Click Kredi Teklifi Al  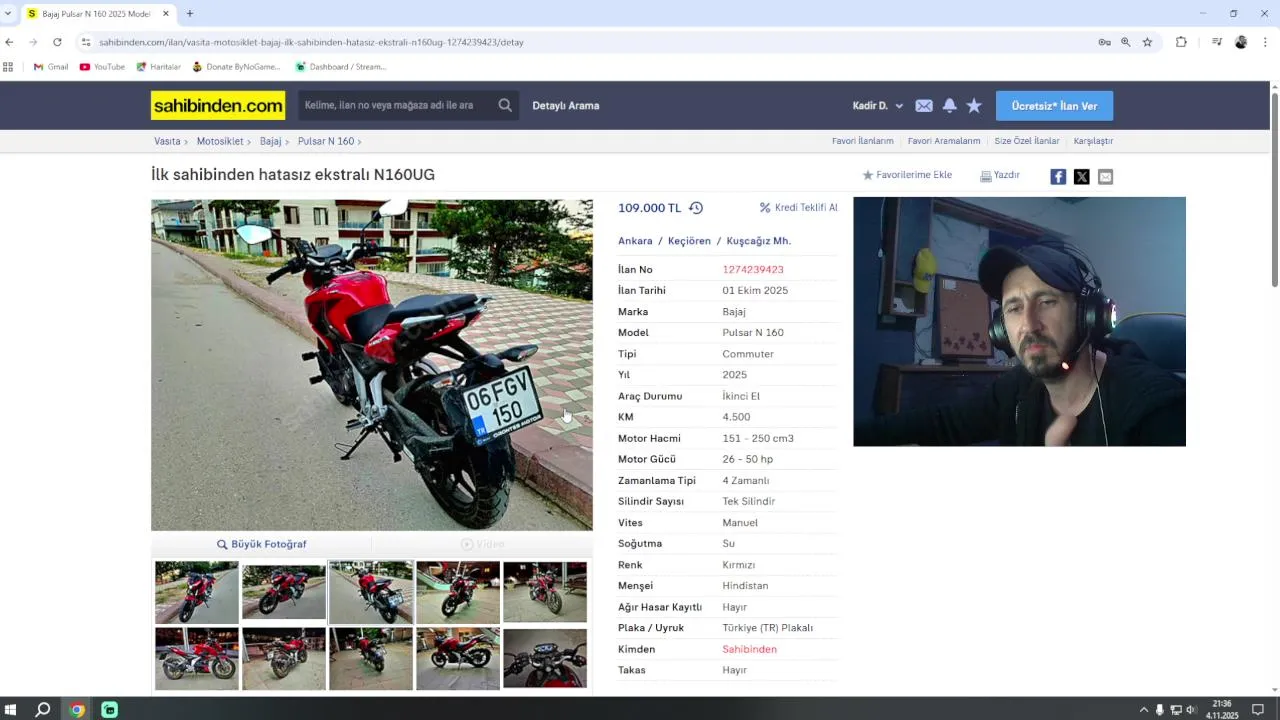point(799,208)
